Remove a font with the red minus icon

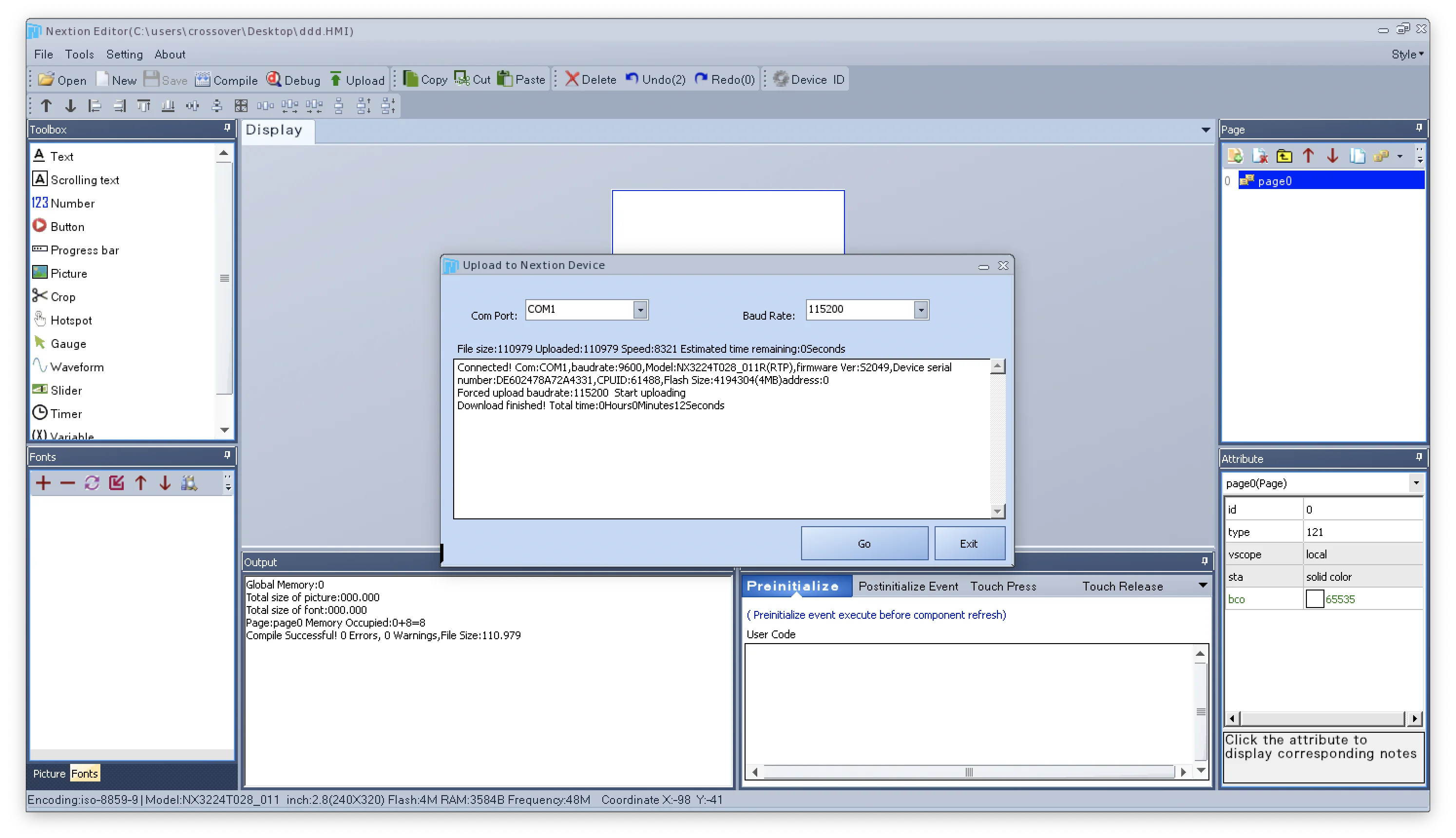coord(67,483)
